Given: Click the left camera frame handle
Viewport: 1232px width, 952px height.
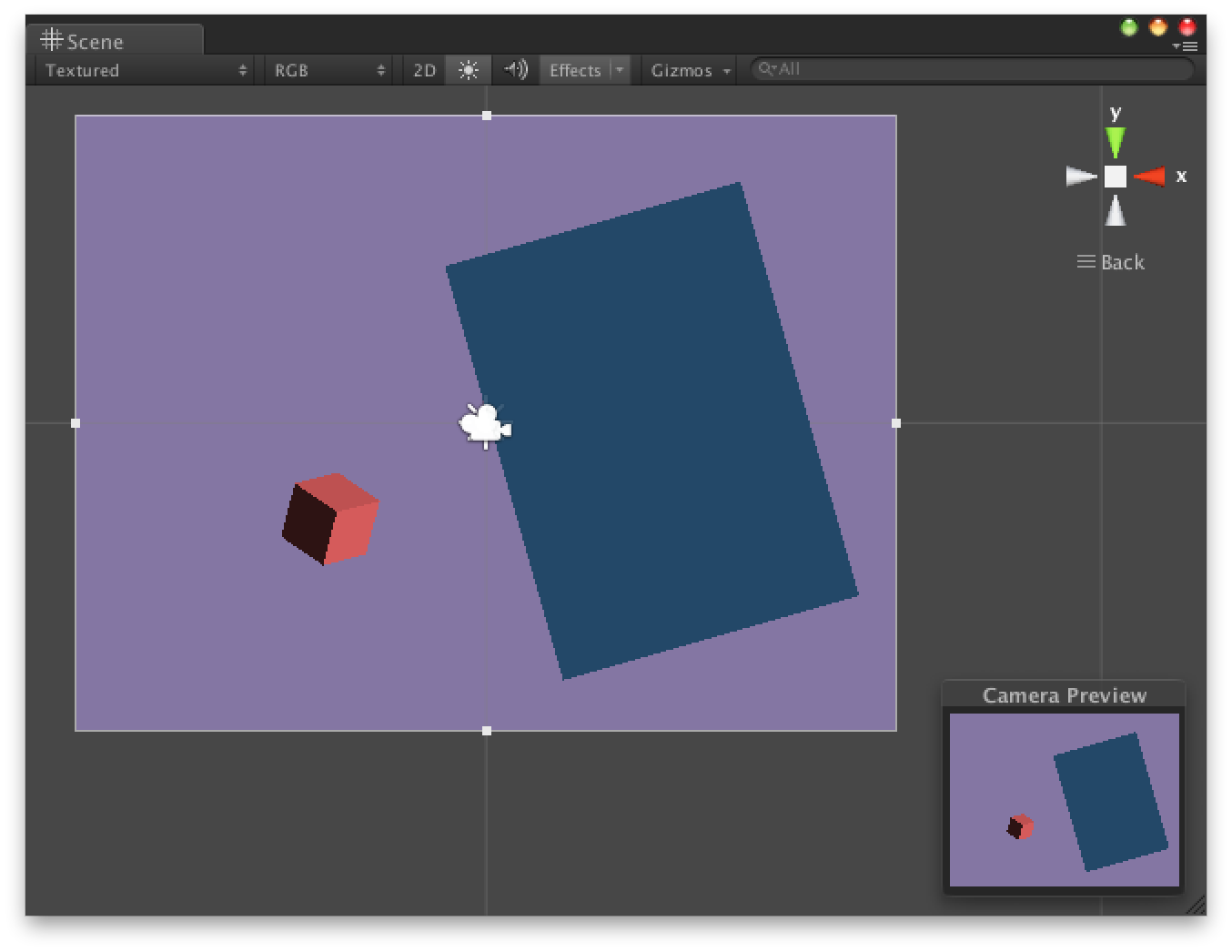Looking at the screenshot, I should pos(76,423).
